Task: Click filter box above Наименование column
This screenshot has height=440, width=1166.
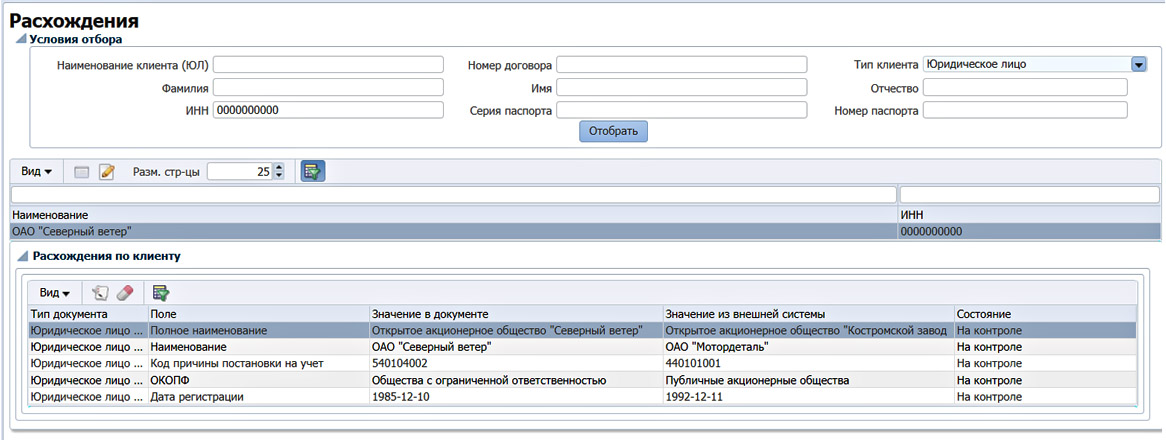Action: click(453, 194)
